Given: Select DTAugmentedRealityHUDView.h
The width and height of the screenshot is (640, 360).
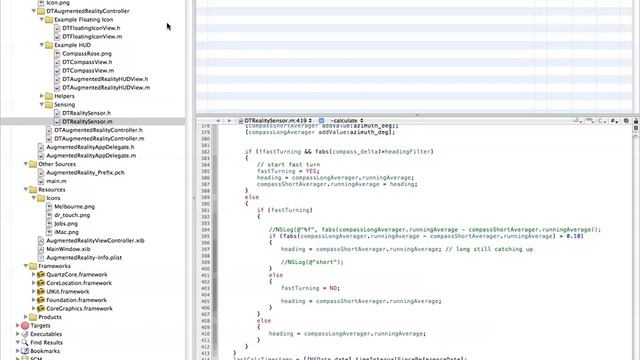Looking at the screenshot, I should pyautogui.click(x=105, y=79).
